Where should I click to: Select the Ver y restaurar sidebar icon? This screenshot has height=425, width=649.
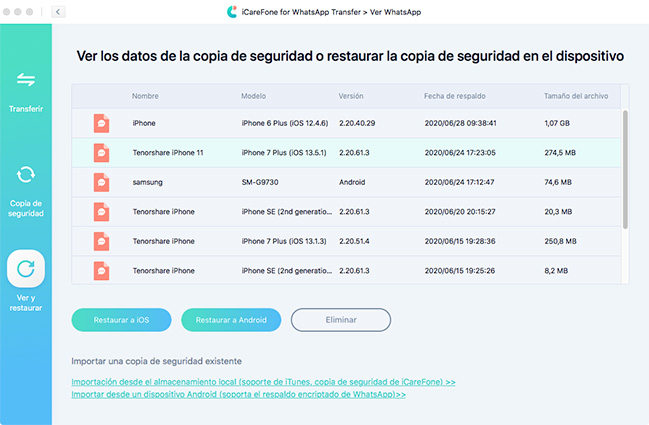click(x=26, y=269)
